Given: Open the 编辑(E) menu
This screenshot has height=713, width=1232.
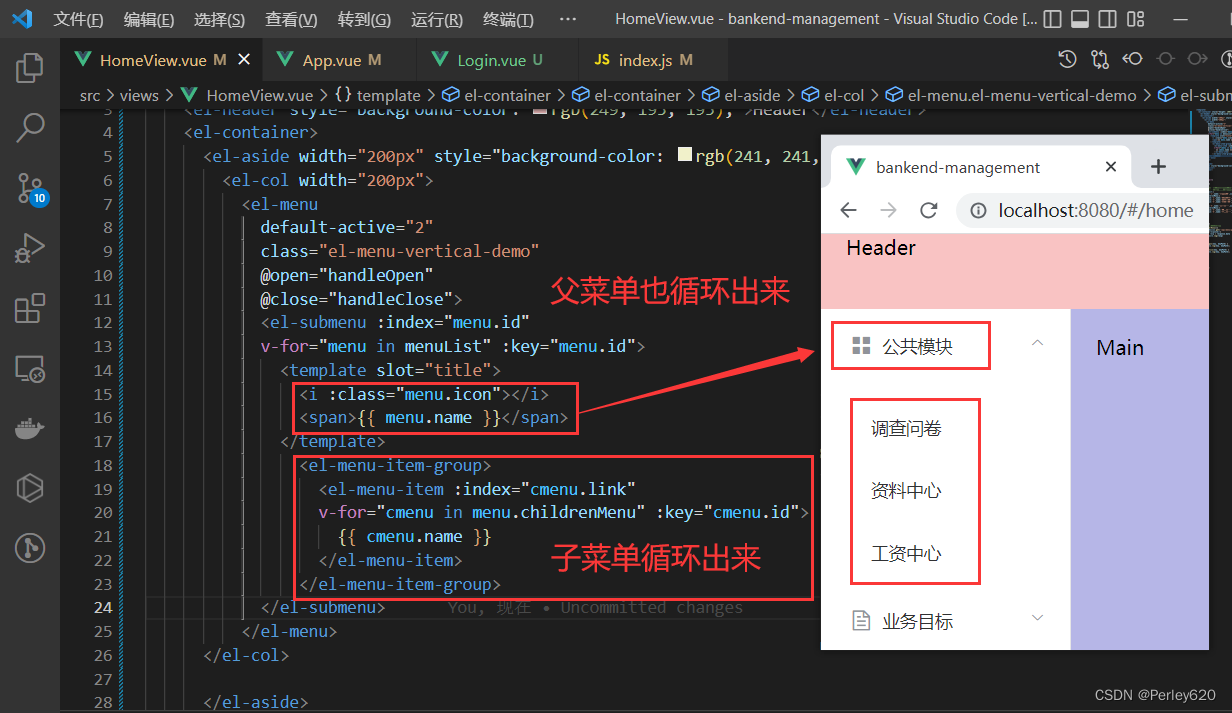Looking at the screenshot, I should 149,19.
